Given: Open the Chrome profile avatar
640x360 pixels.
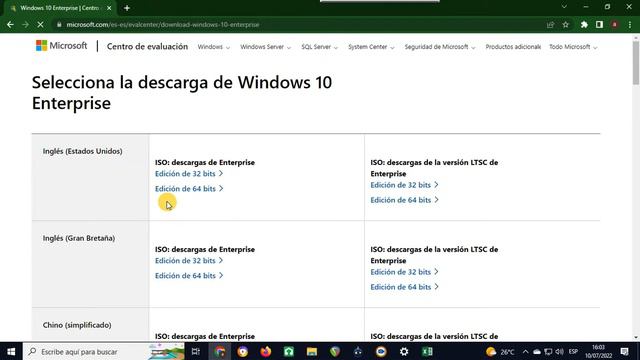Looking at the screenshot, I should [x=614, y=25].
